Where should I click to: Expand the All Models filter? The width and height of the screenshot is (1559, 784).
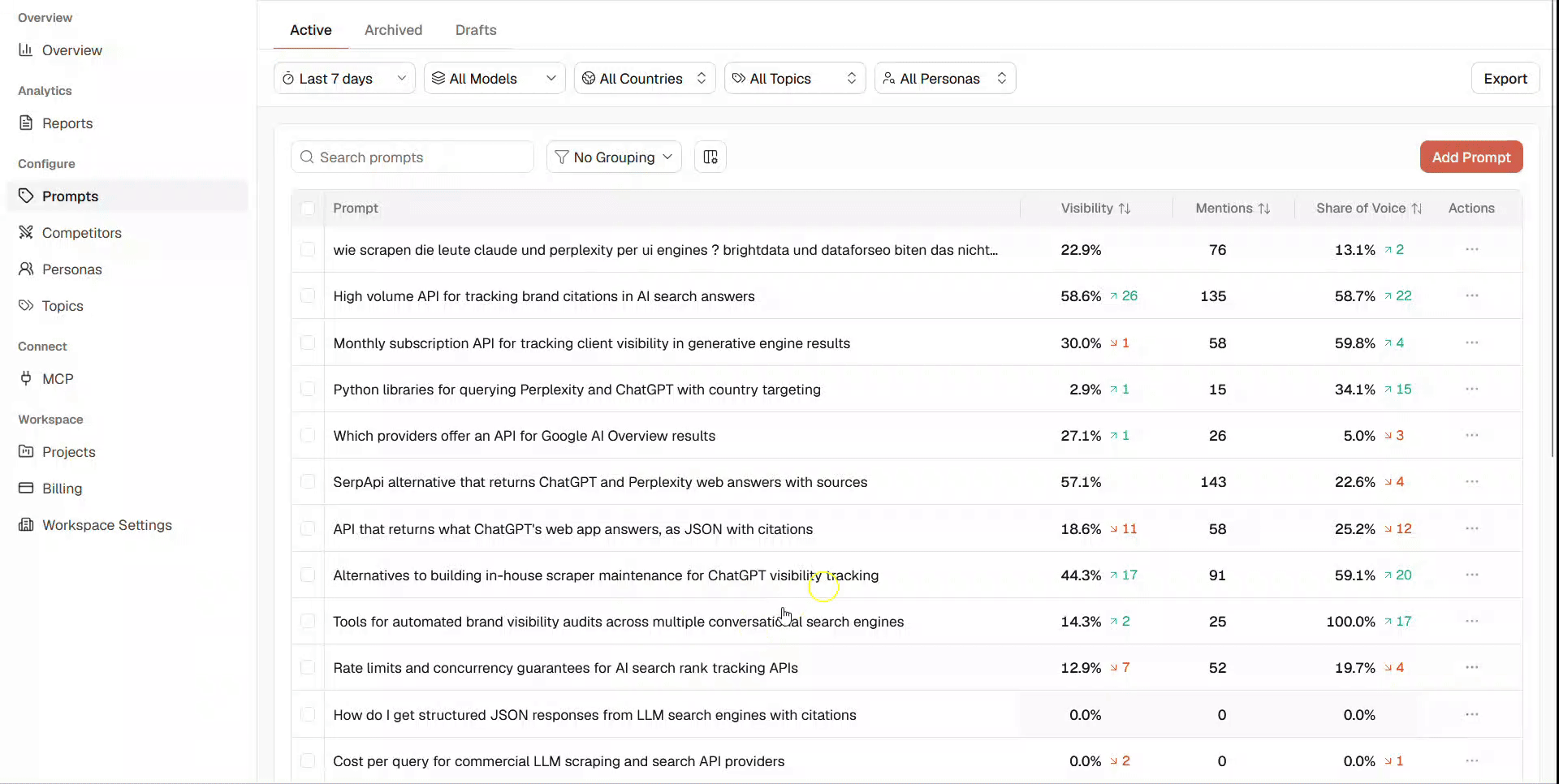point(494,79)
